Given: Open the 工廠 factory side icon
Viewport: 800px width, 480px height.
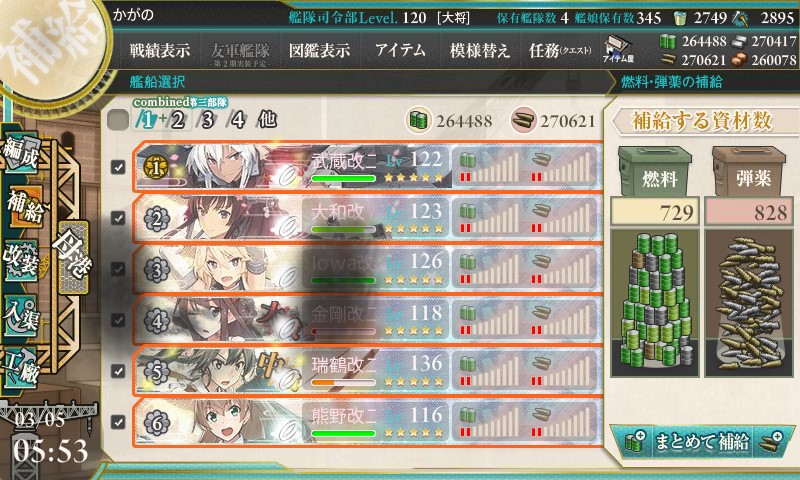Looking at the screenshot, I should coord(20,366).
